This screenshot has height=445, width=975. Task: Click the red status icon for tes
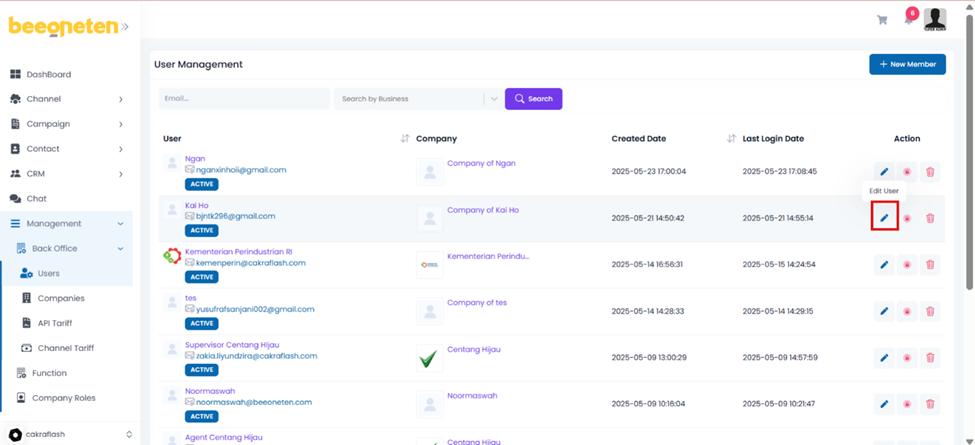point(907,311)
